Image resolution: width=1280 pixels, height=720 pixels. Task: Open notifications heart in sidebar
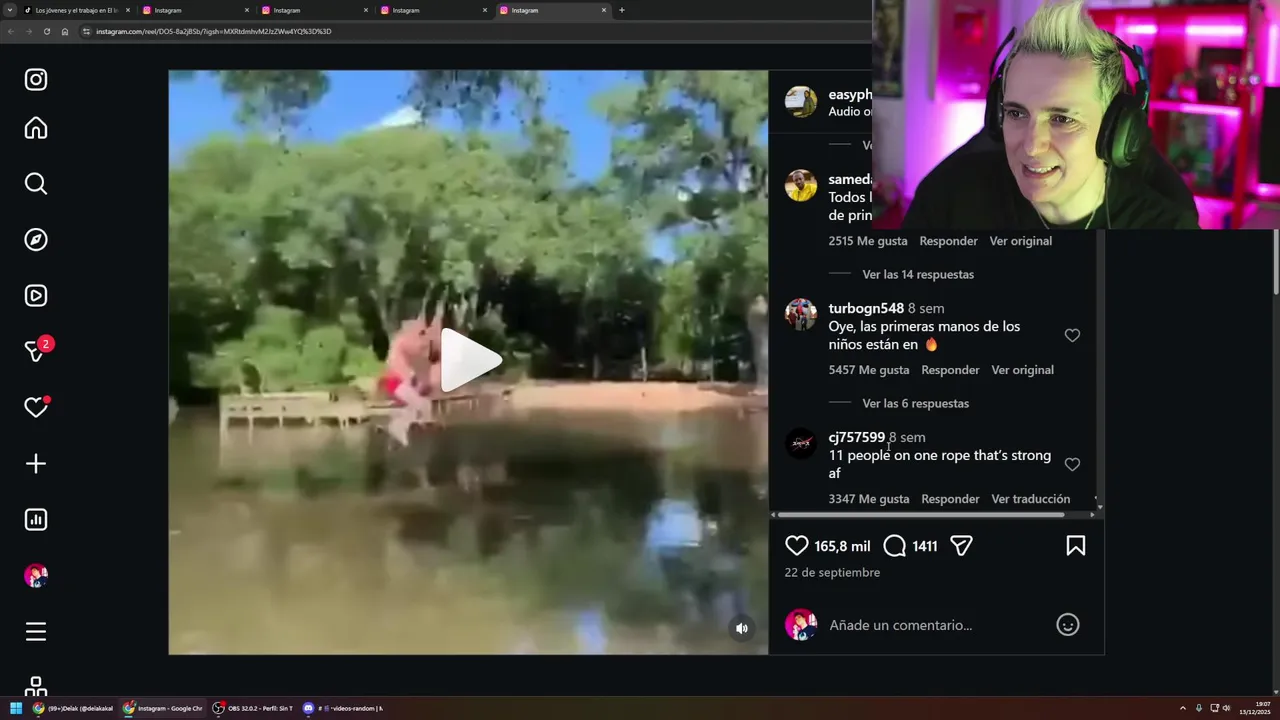tap(36, 407)
